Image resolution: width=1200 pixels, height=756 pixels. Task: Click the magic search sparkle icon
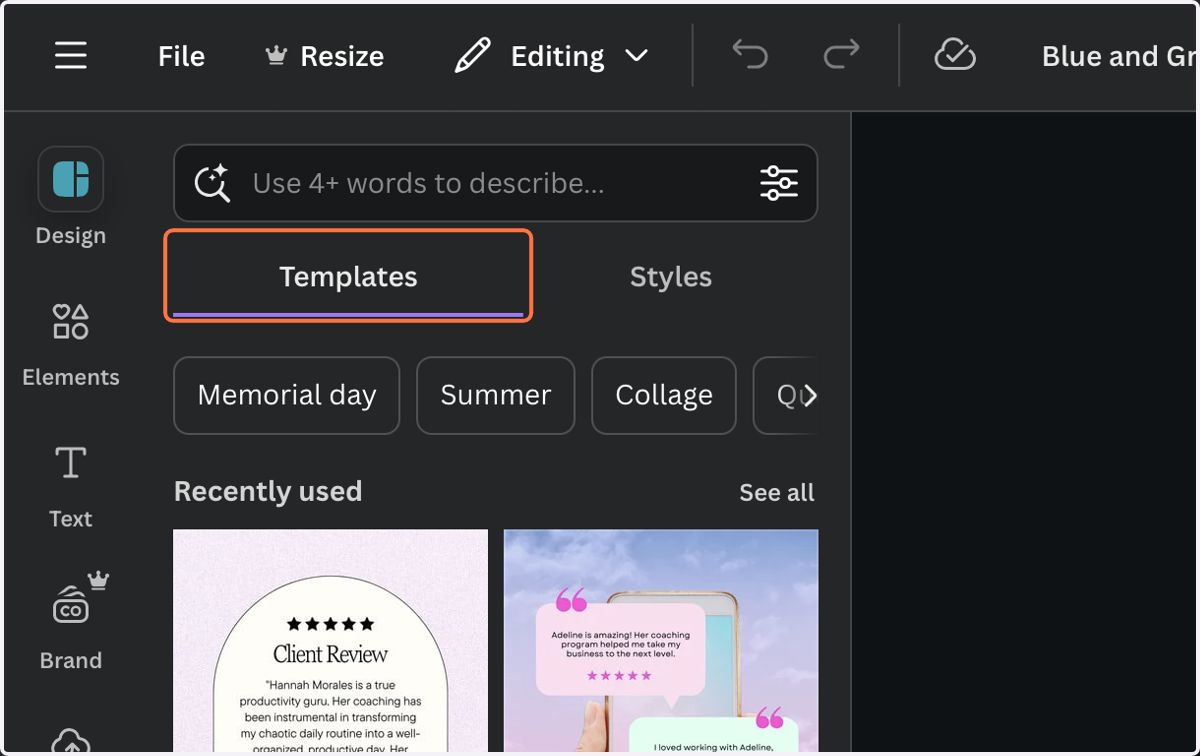pyautogui.click(x=212, y=183)
